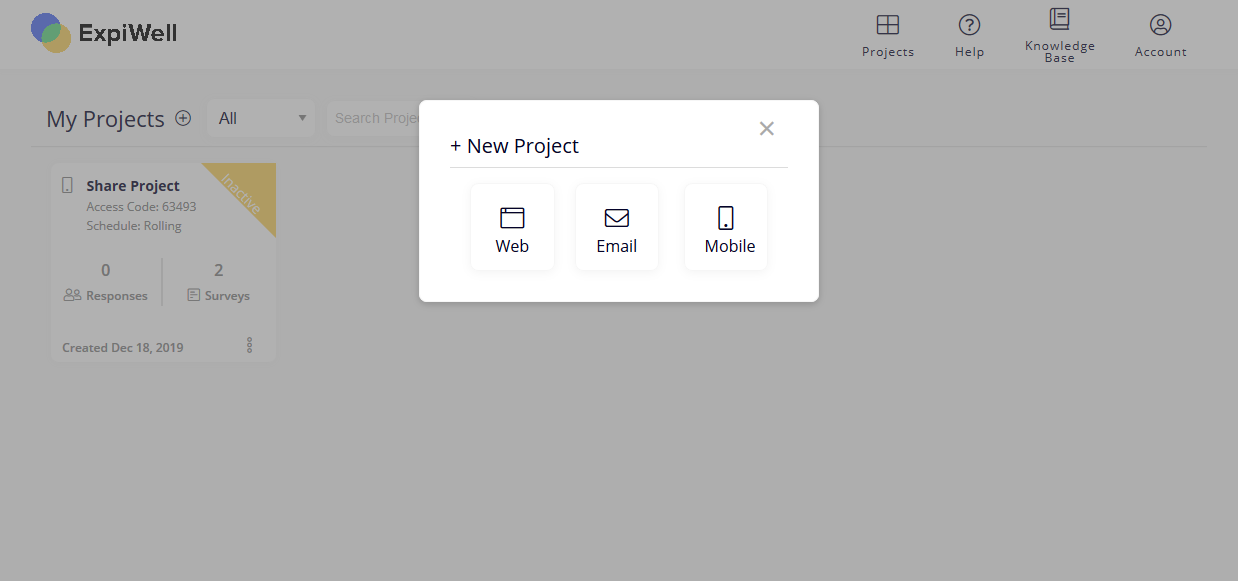Click the envelope icon above Email
Screen dimensions: 1238x581
[x=617, y=218]
